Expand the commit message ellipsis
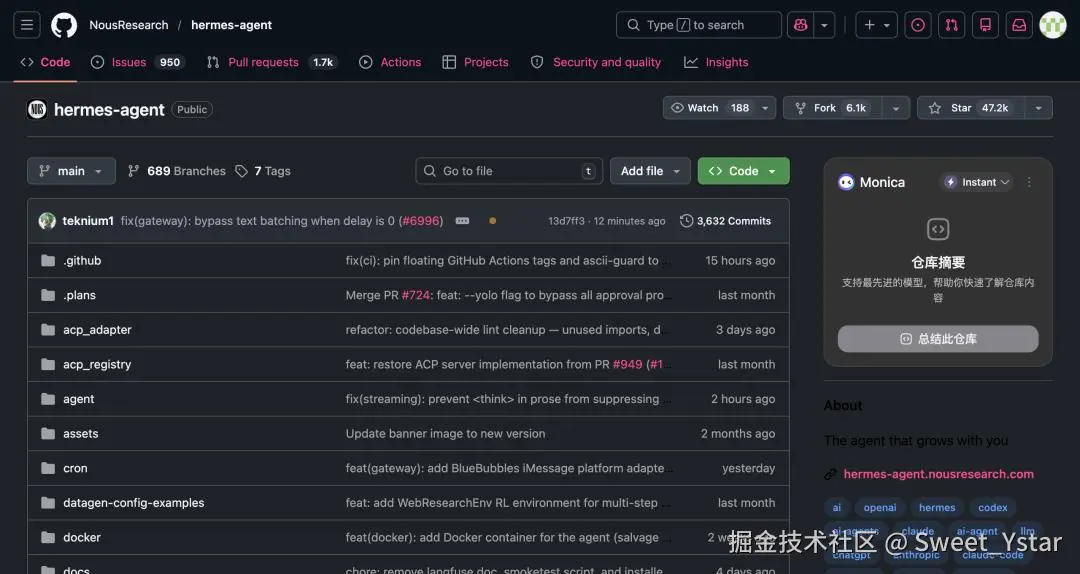 [462, 221]
